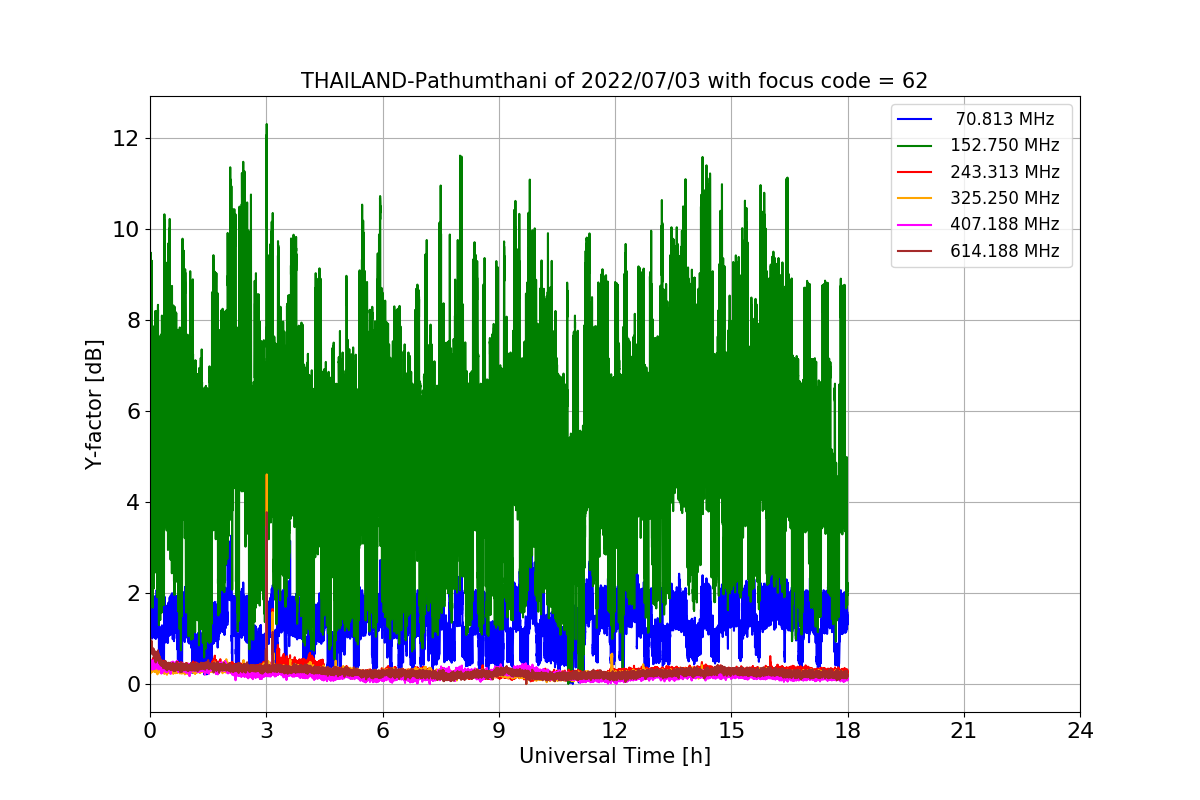The image size is (1200, 800).
Task: Click the blue line swatch in the legend
Action: point(915,119)
